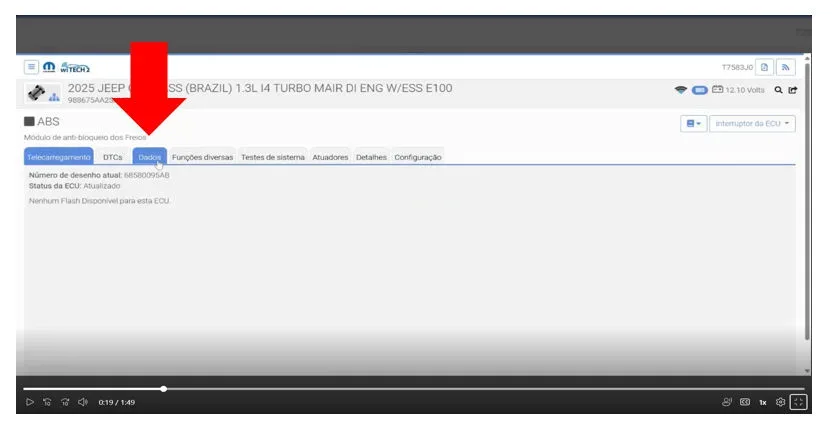Toggle closed captions
This screenshot has height=429, width=834.
coord(745,402)
